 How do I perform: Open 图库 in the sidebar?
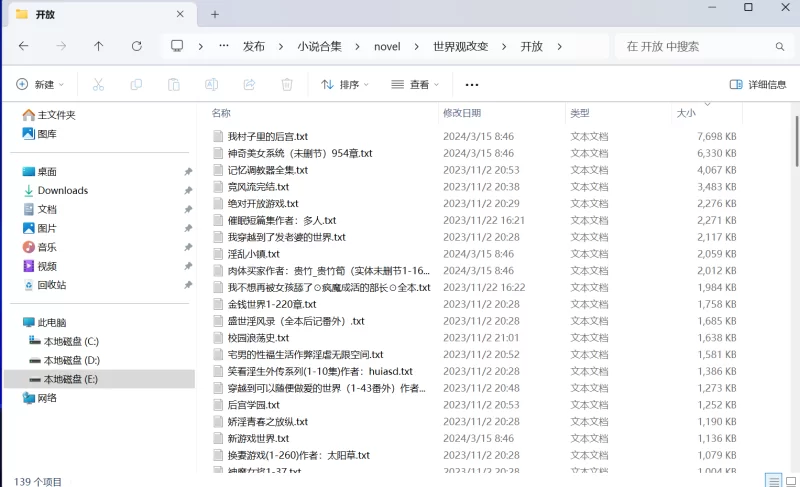(x=39, y=134)
